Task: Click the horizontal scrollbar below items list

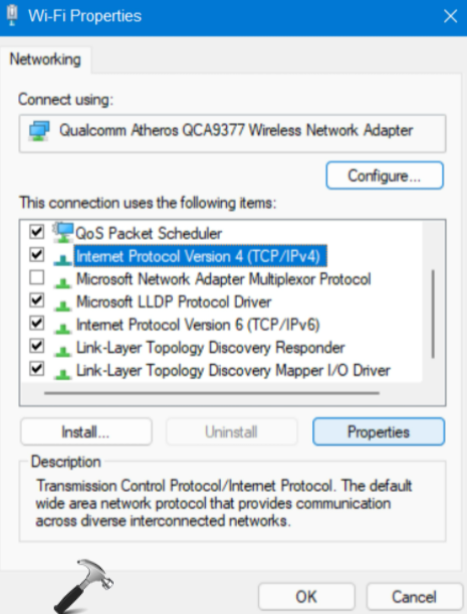Action: [x=212, y=393]
